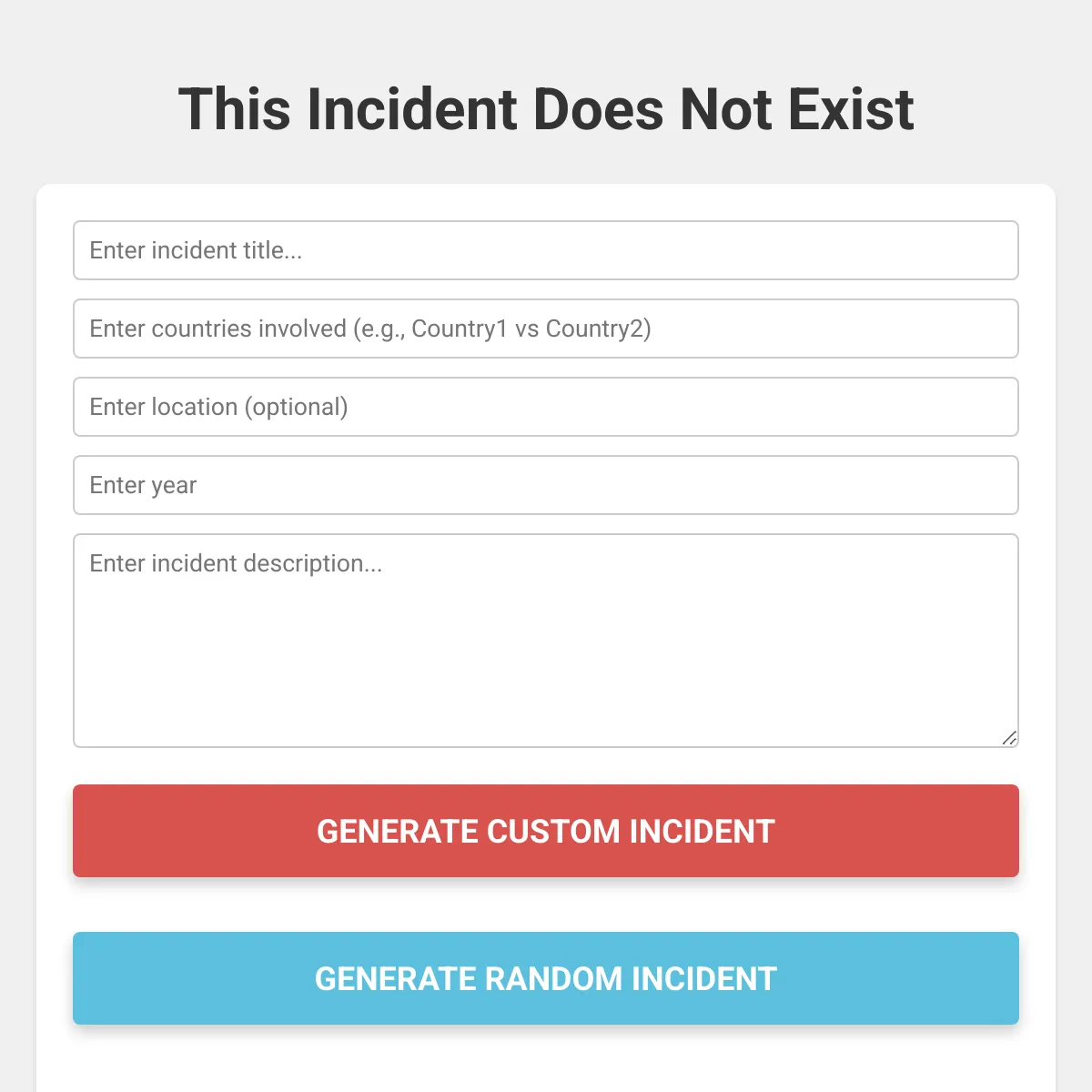Click the "This Incident Does Not Exist" heading
Image resolution: width=1092 pixels, height=1092 pixels.
[x=546, y=109]
